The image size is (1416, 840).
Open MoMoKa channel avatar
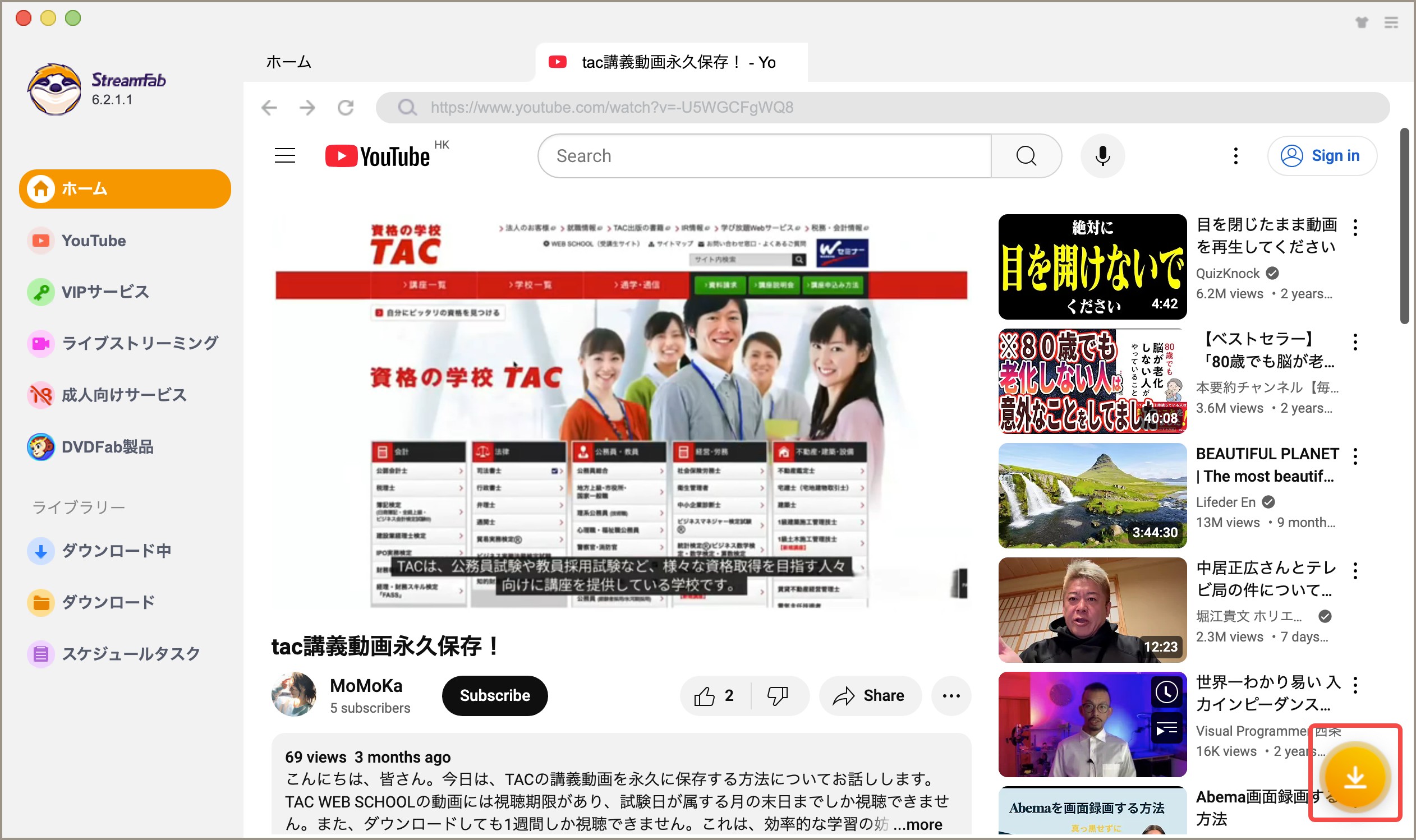pos(294,695)
